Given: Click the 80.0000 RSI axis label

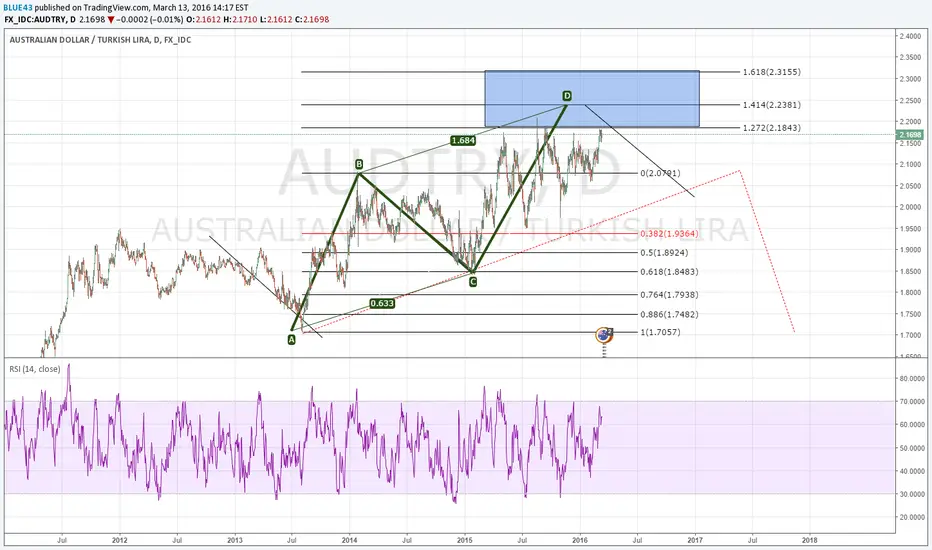Looking at the screenshot, I should [912, 378].
